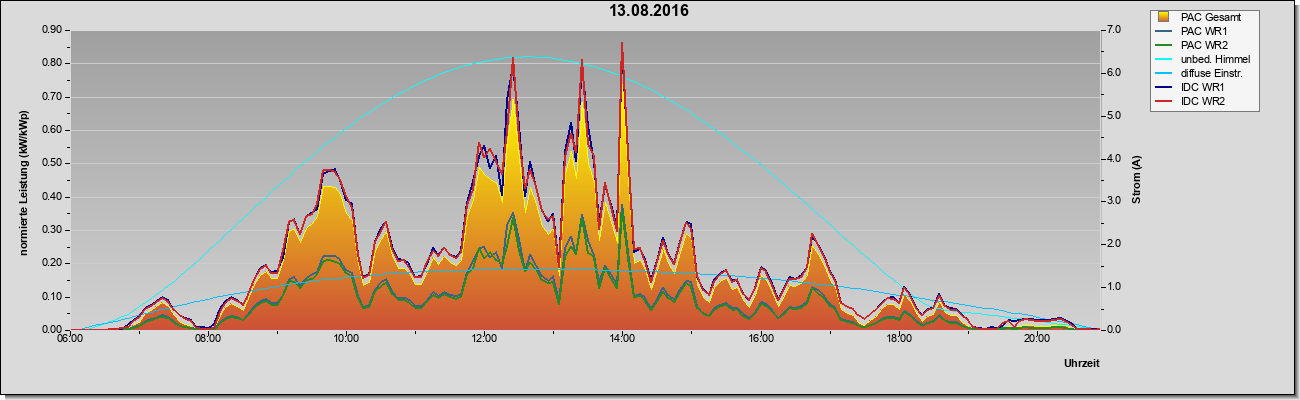
Task: Click the 14:00 time axis label
Action: [x=622, y=338]
